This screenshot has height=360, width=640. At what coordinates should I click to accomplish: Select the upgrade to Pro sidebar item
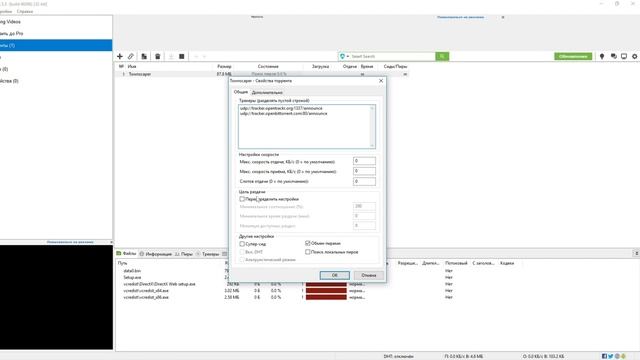point(56,33)
